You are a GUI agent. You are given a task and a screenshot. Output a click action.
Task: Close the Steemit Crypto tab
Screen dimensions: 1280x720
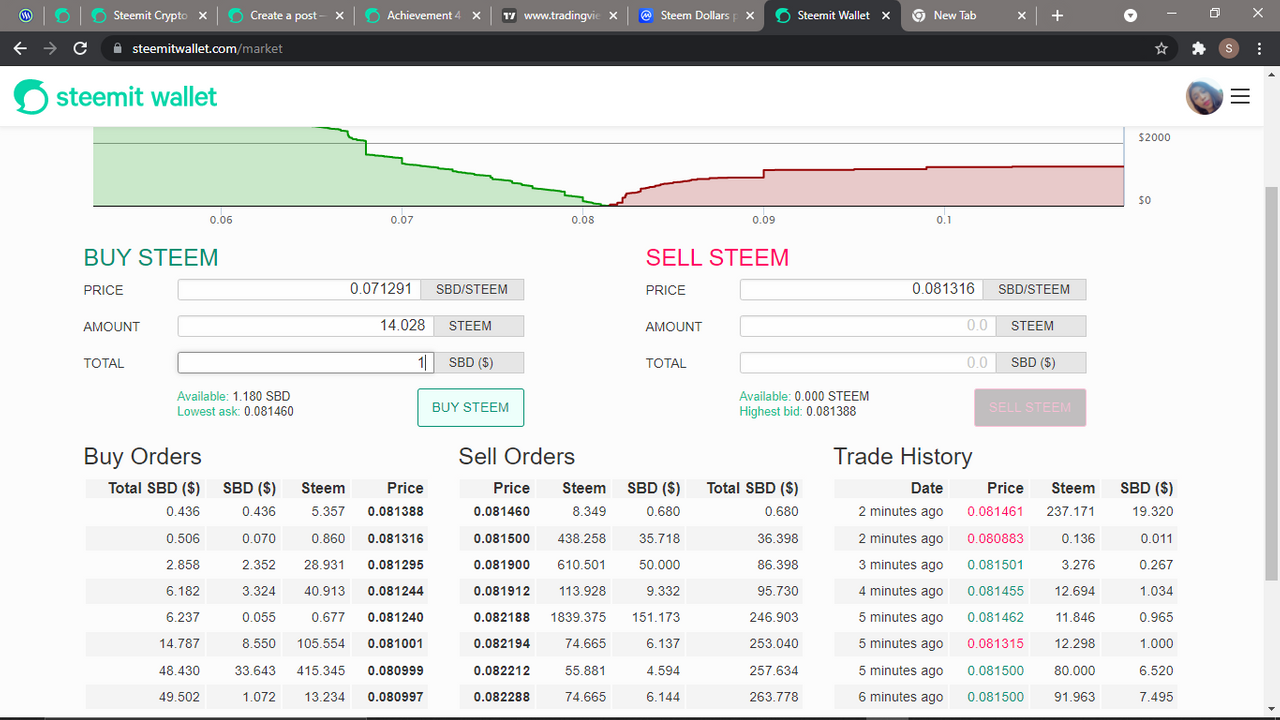point(203,16)
